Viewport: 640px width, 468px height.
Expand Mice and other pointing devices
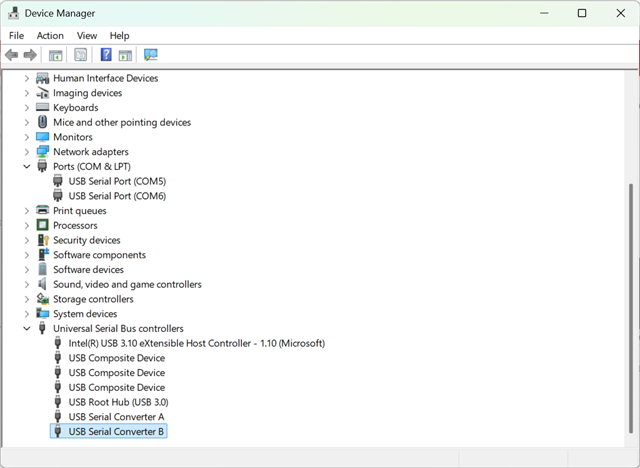(x=27, y=122)
